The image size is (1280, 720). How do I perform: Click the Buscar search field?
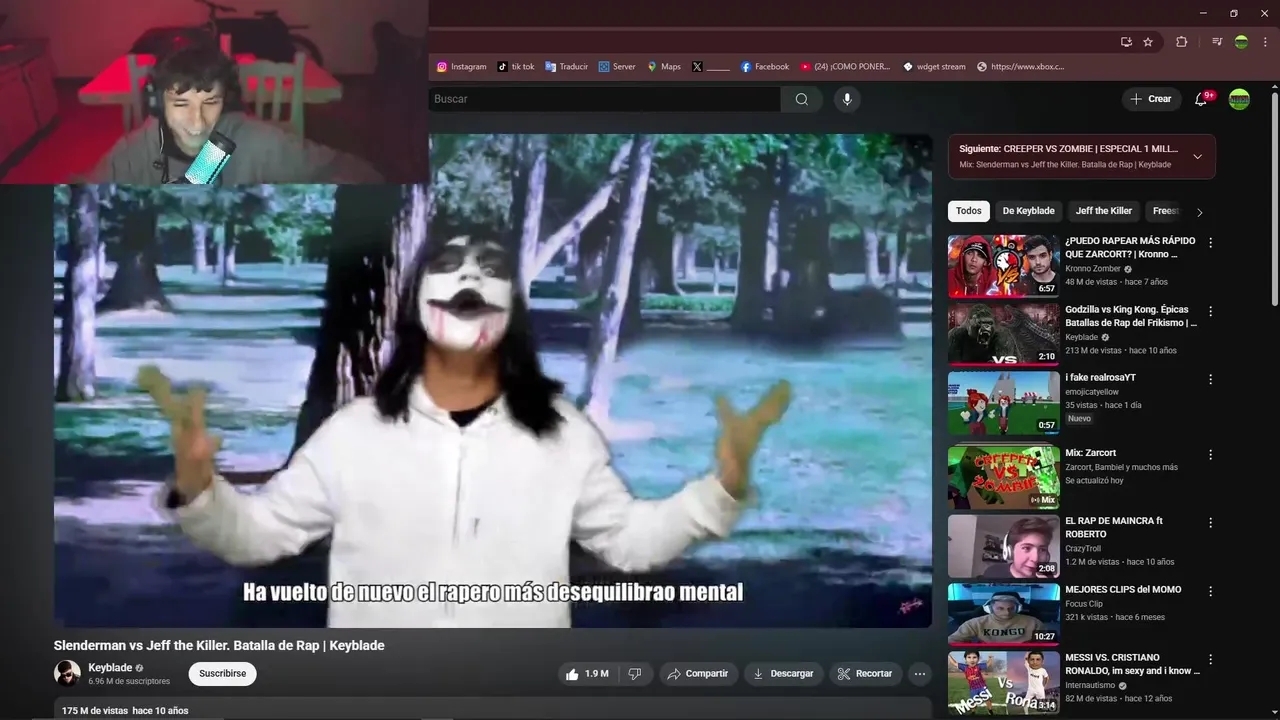(604, 99)
